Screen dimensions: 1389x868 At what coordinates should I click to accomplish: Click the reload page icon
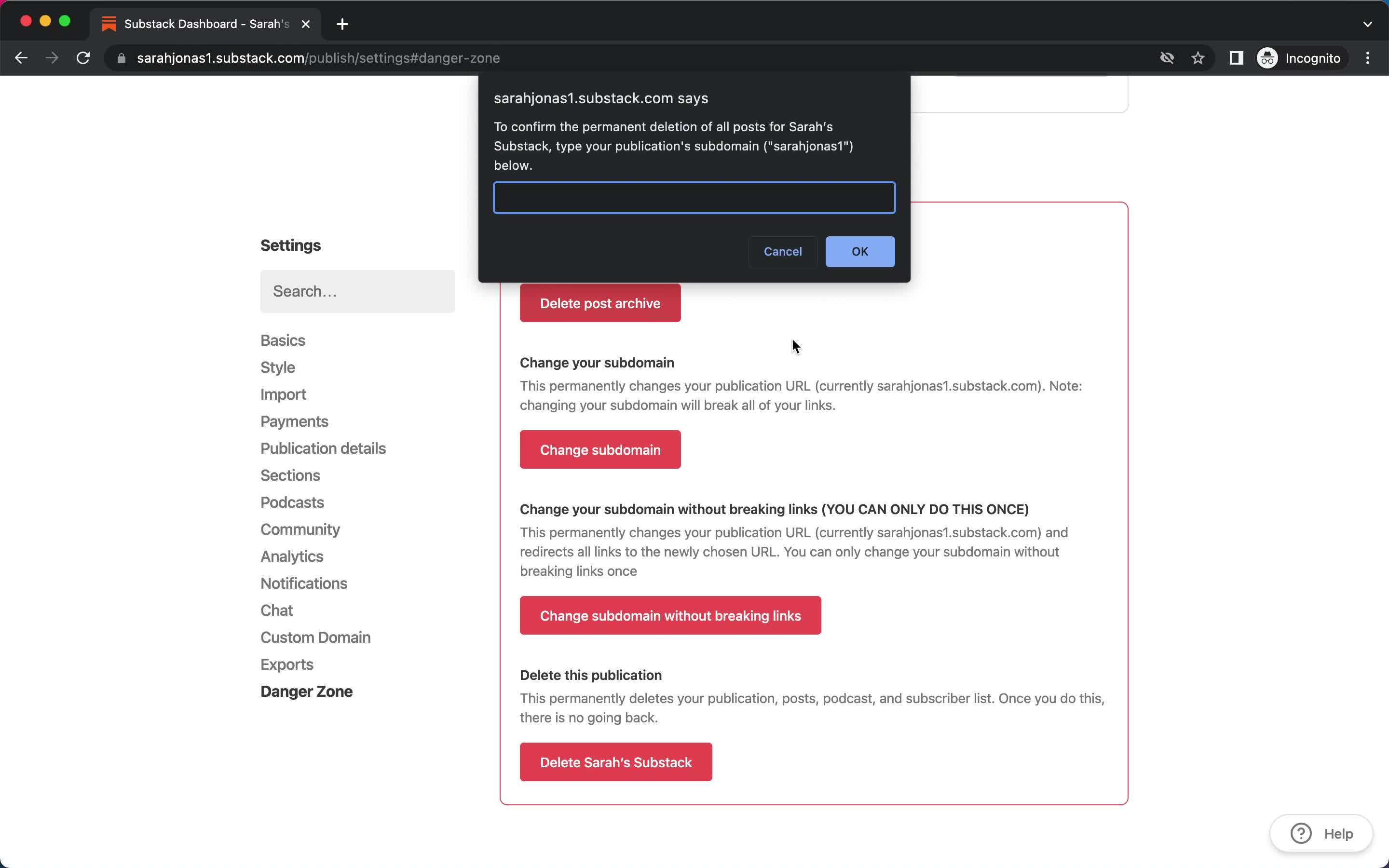click(x=85, y=58)
